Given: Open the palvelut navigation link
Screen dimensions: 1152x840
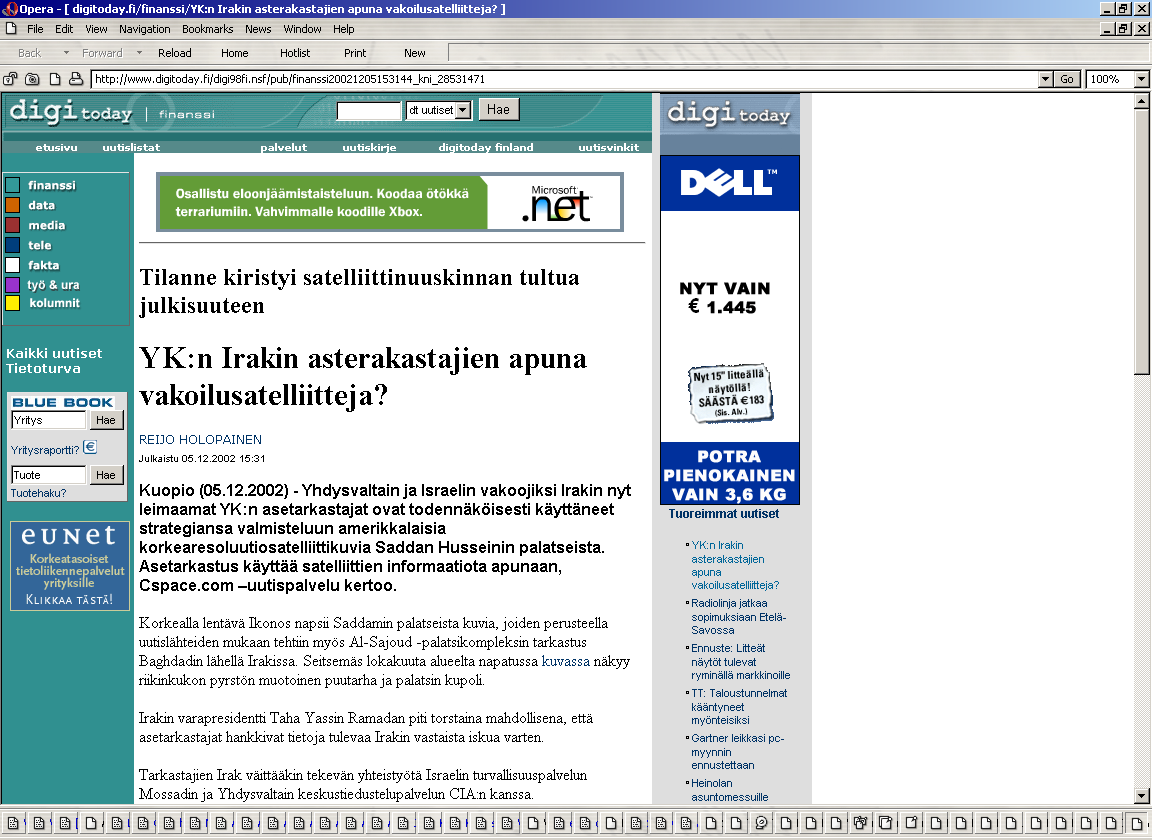Looking at the screenshot, I should (284, 147).
